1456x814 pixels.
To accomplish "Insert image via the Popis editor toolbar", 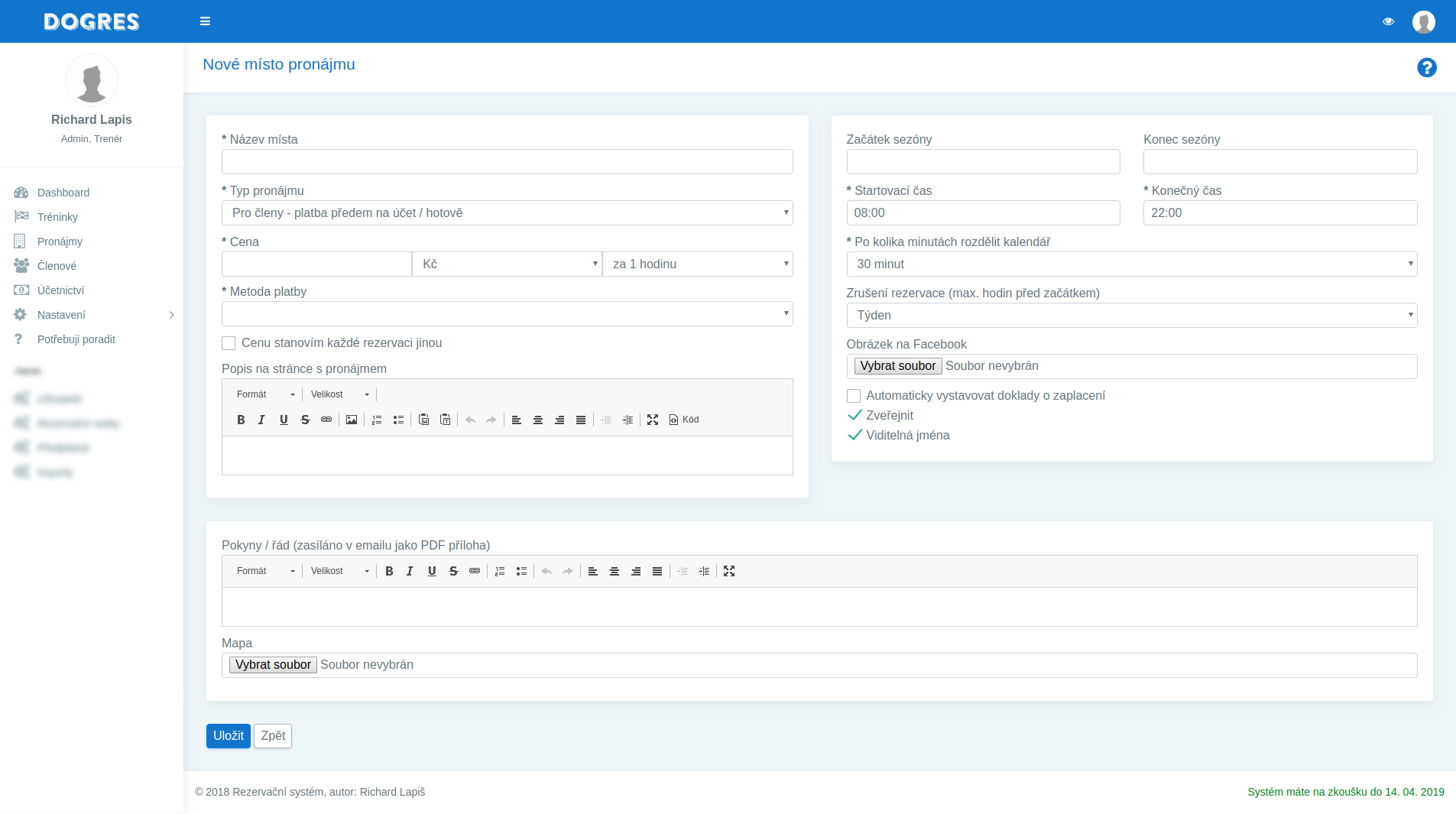I will (x=352, y=420).
